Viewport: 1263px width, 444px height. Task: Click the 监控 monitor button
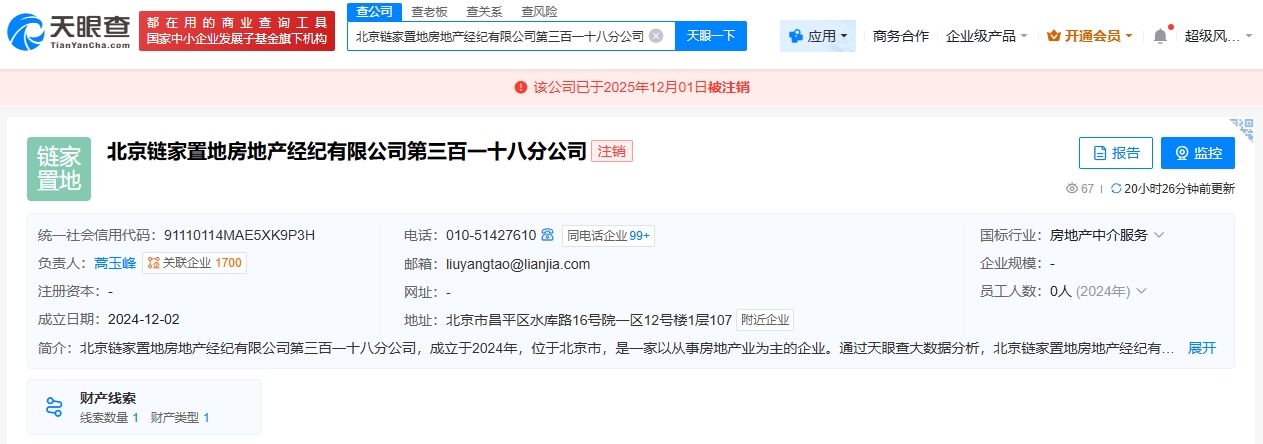pos(1197,153)
